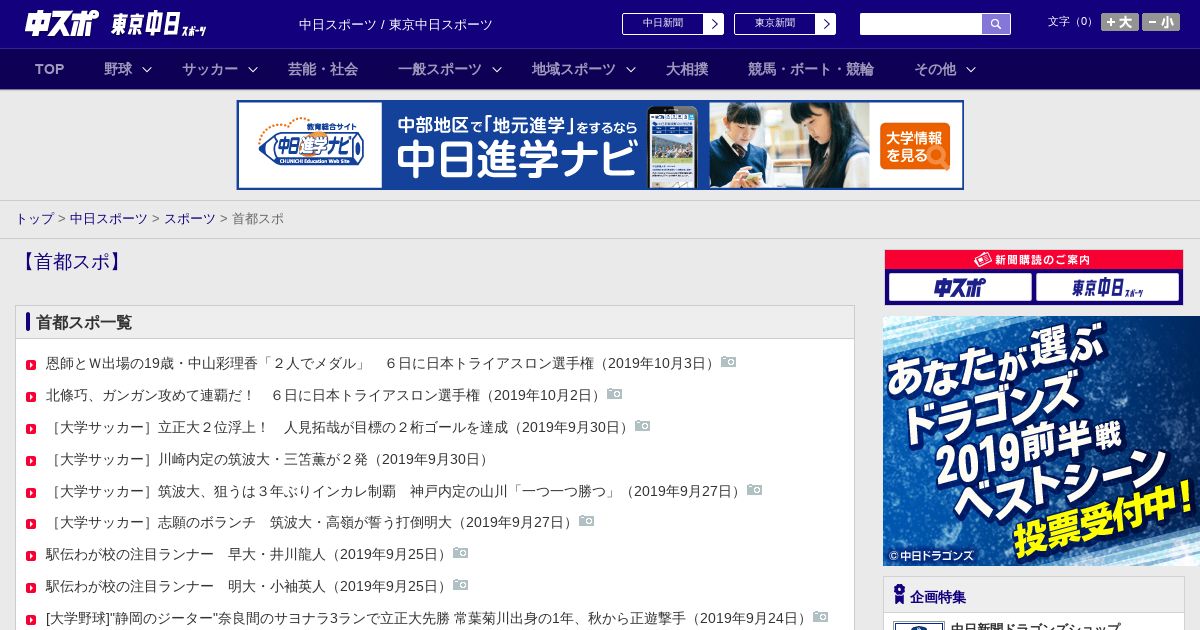
Task: Click 大学情報を見る button in banner
Action: (x=915, y=146)
